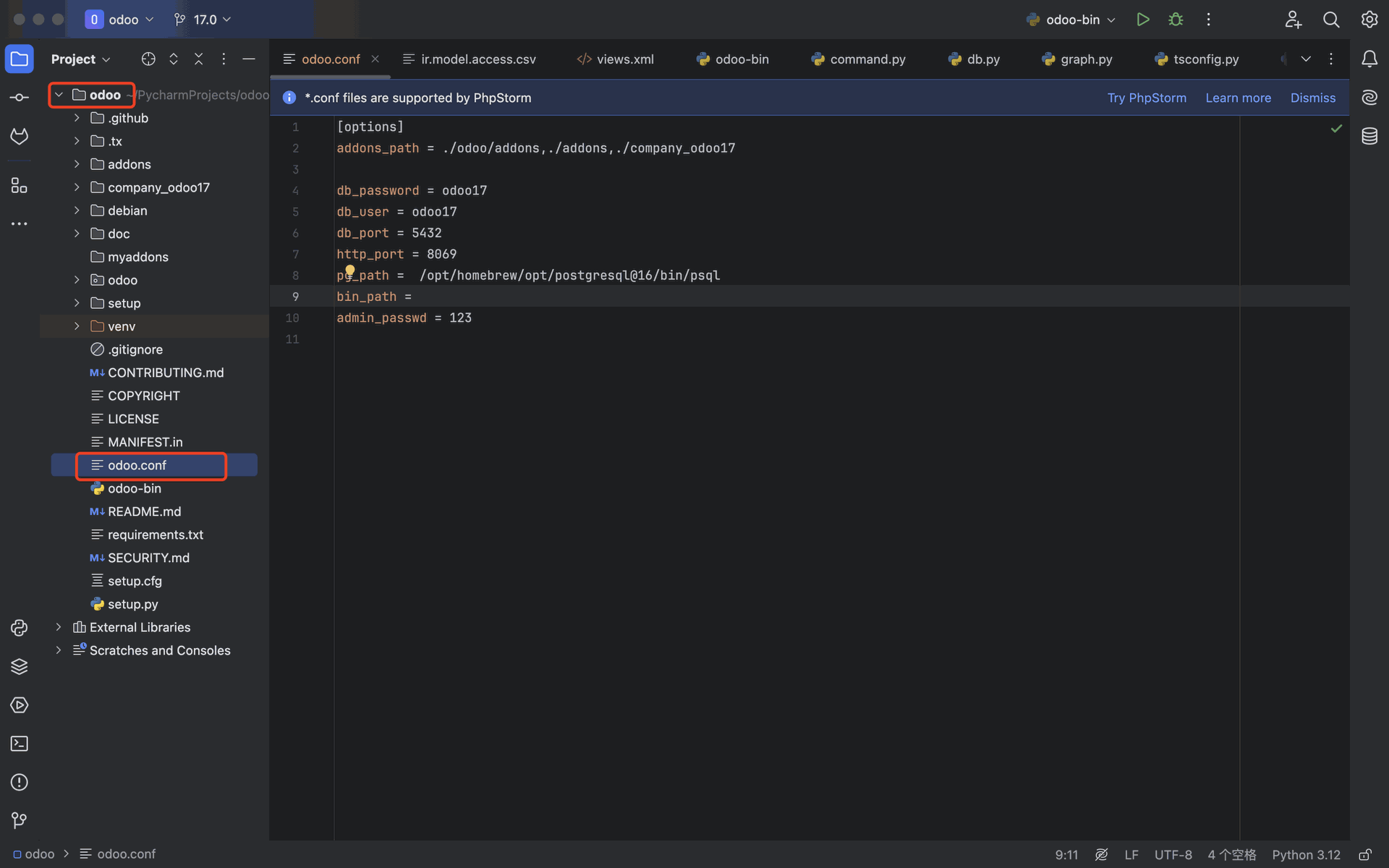Click the green inspection checkmark
This screenshot has width=1389, height=868.
pos(1336,129)
